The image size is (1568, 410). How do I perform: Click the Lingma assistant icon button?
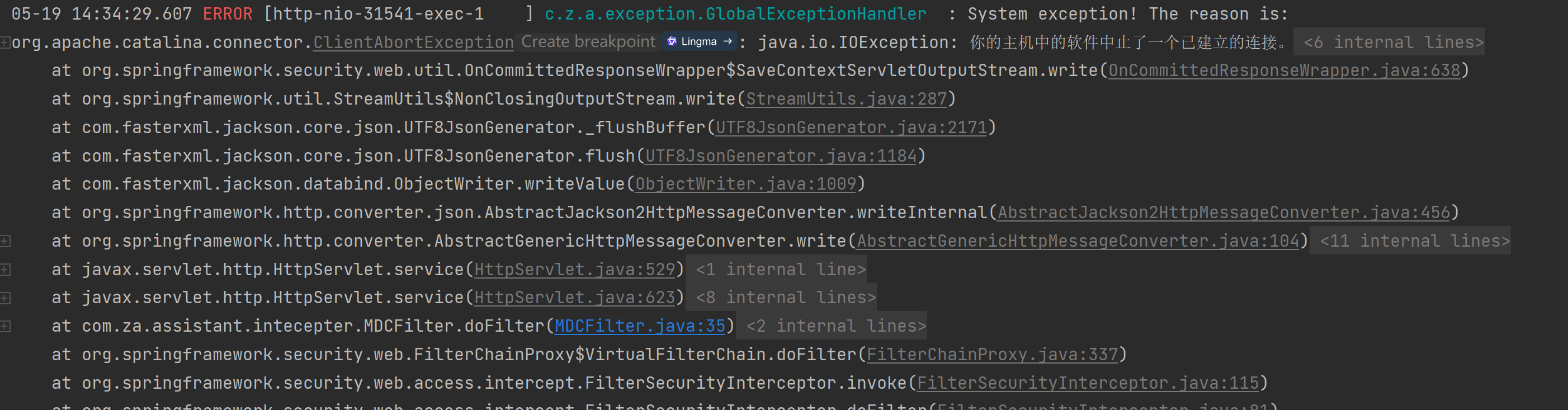point(700,41)
